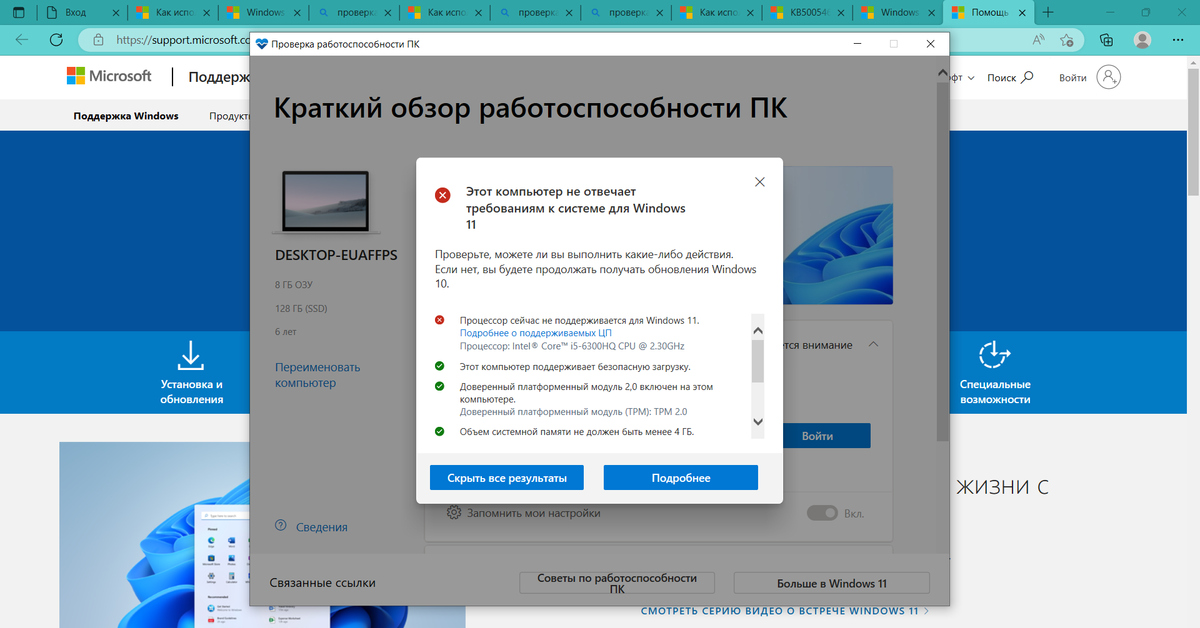The width and height of the screenshot is (1200, 628).
Task: Click Переименовать компьютер link
Action: [318, 375]
